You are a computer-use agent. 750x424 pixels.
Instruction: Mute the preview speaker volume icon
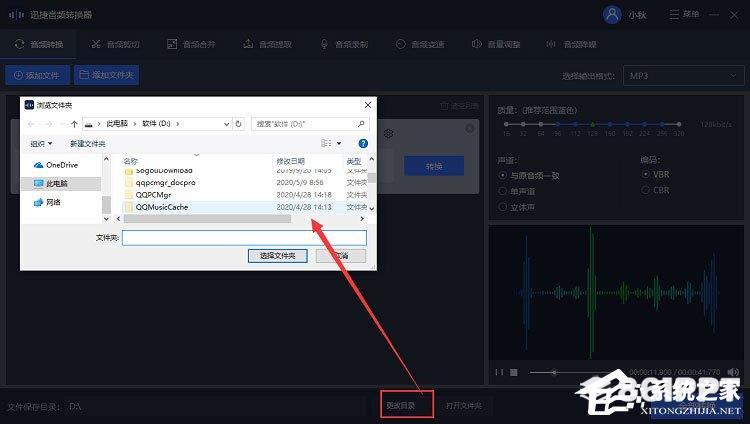[x=733, y=372]
